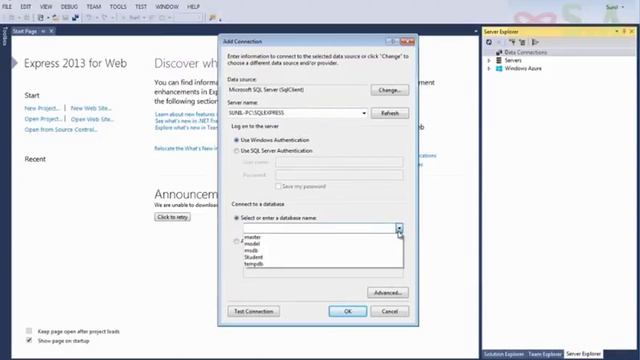Open the Start debug target dropdown
640x360 pixels.
[x=144, y=18]
